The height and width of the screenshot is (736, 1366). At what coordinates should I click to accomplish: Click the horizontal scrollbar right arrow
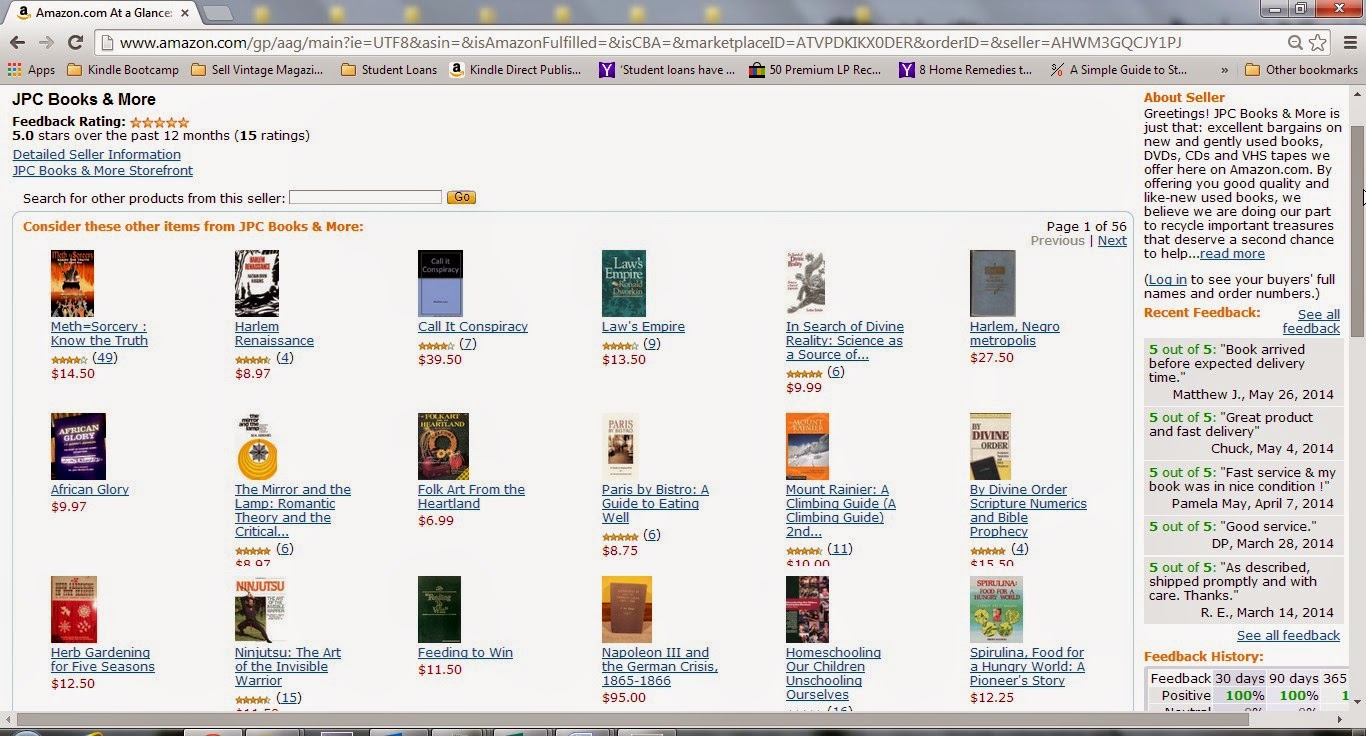[x=1341, y=719]
